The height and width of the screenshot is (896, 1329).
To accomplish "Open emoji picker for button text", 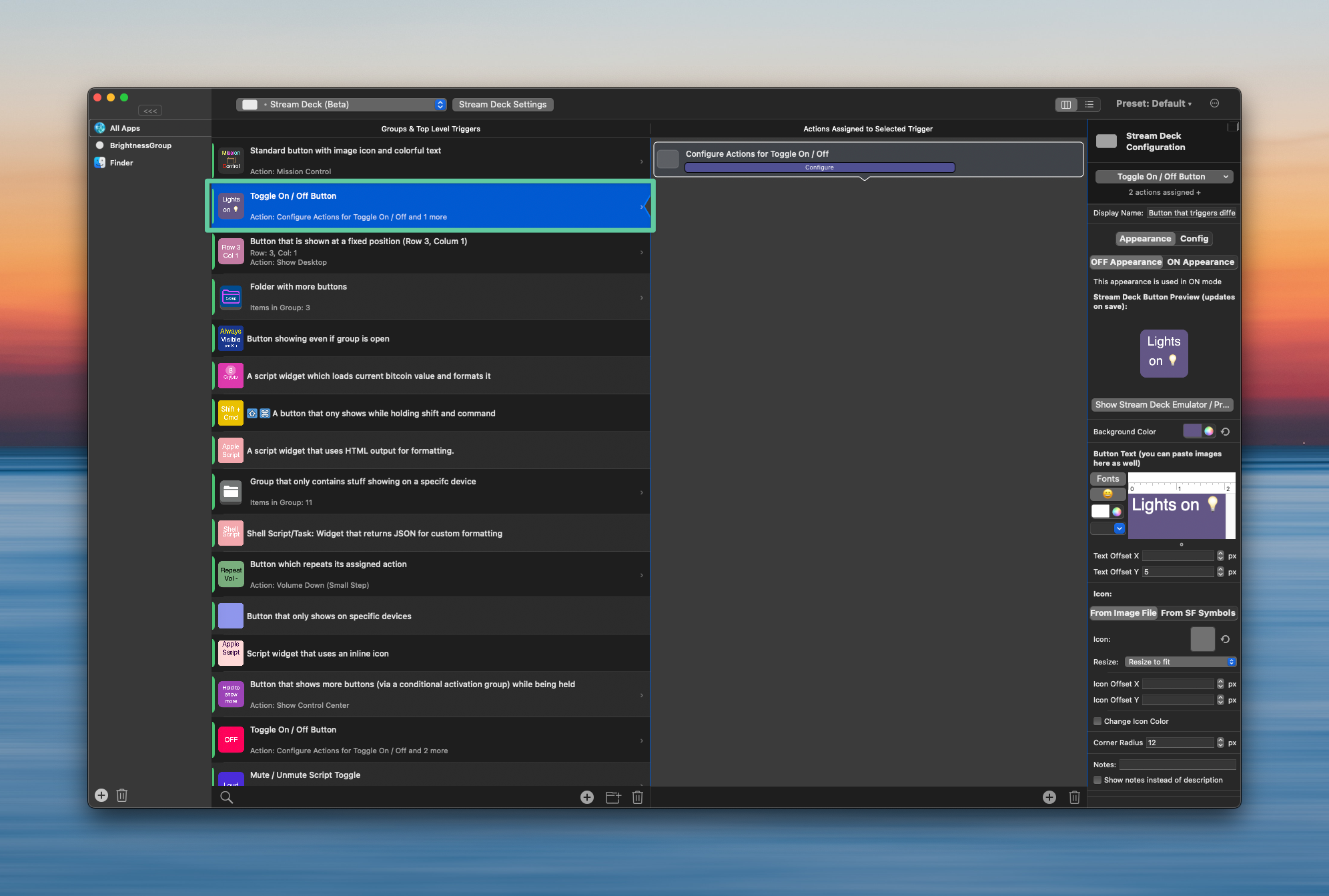I will [1107, 494].
